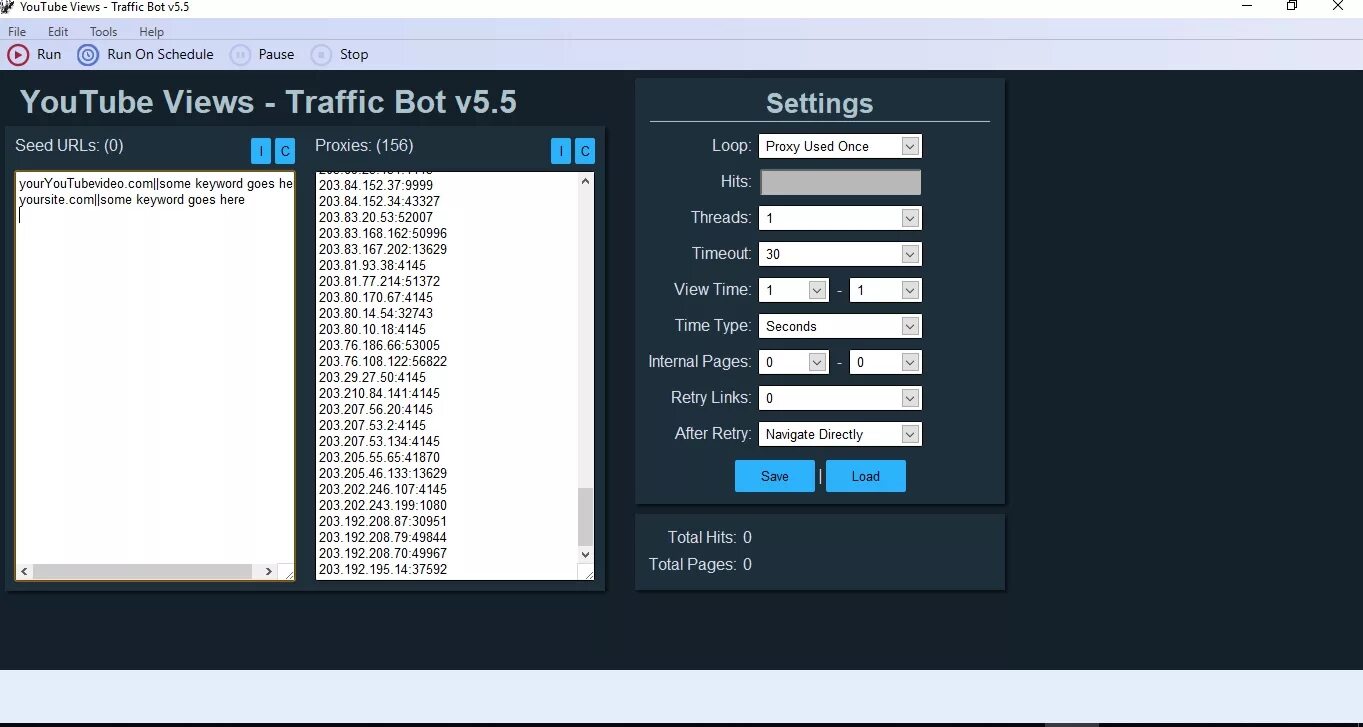This screenshot has width=1363, height=727.
Task: Select proxy 203.83.167.202:13629
Action: [x=383, y=249]
